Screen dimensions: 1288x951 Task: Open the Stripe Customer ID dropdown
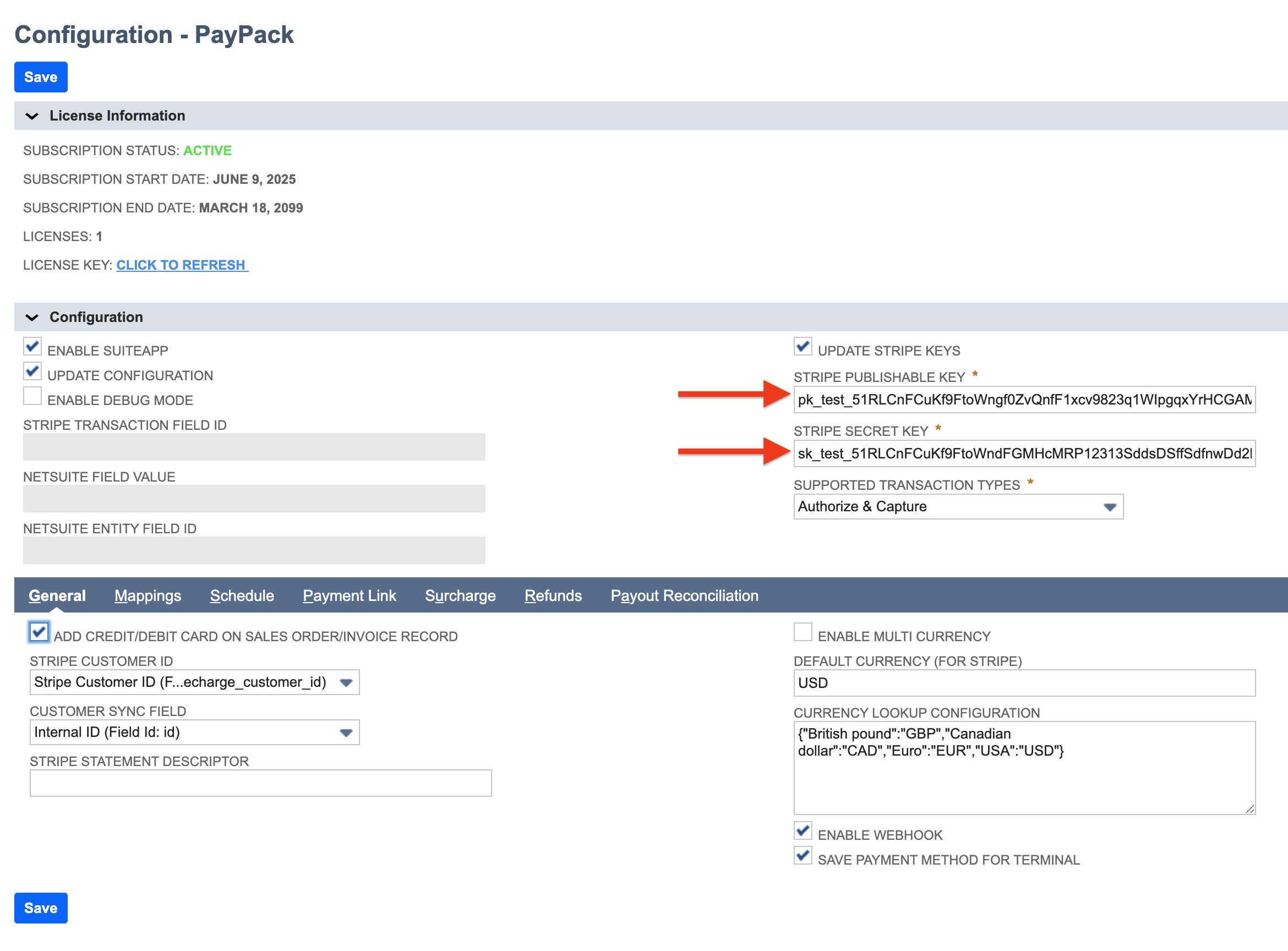(195, 682)
